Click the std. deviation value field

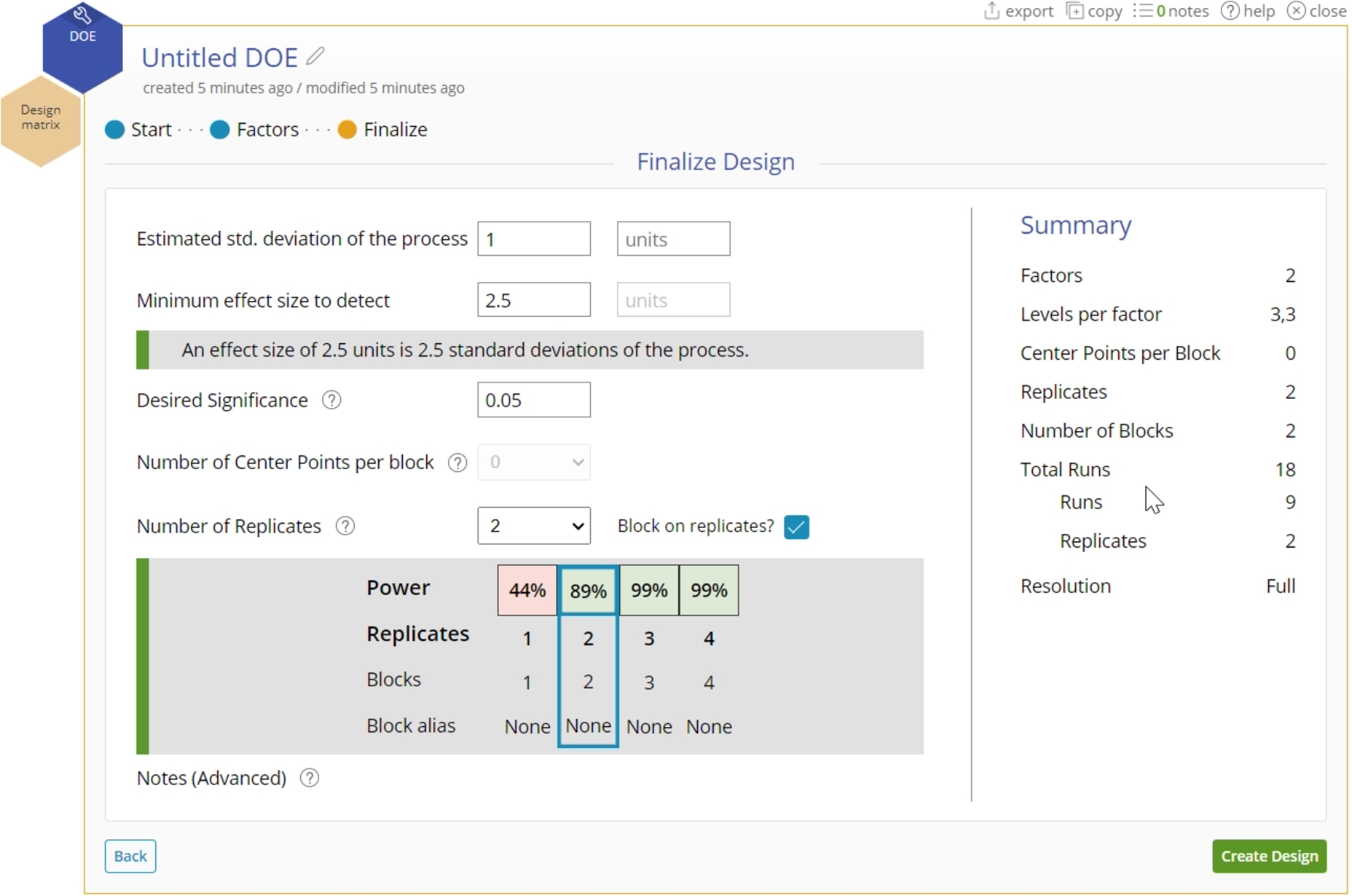click(533, 239)
